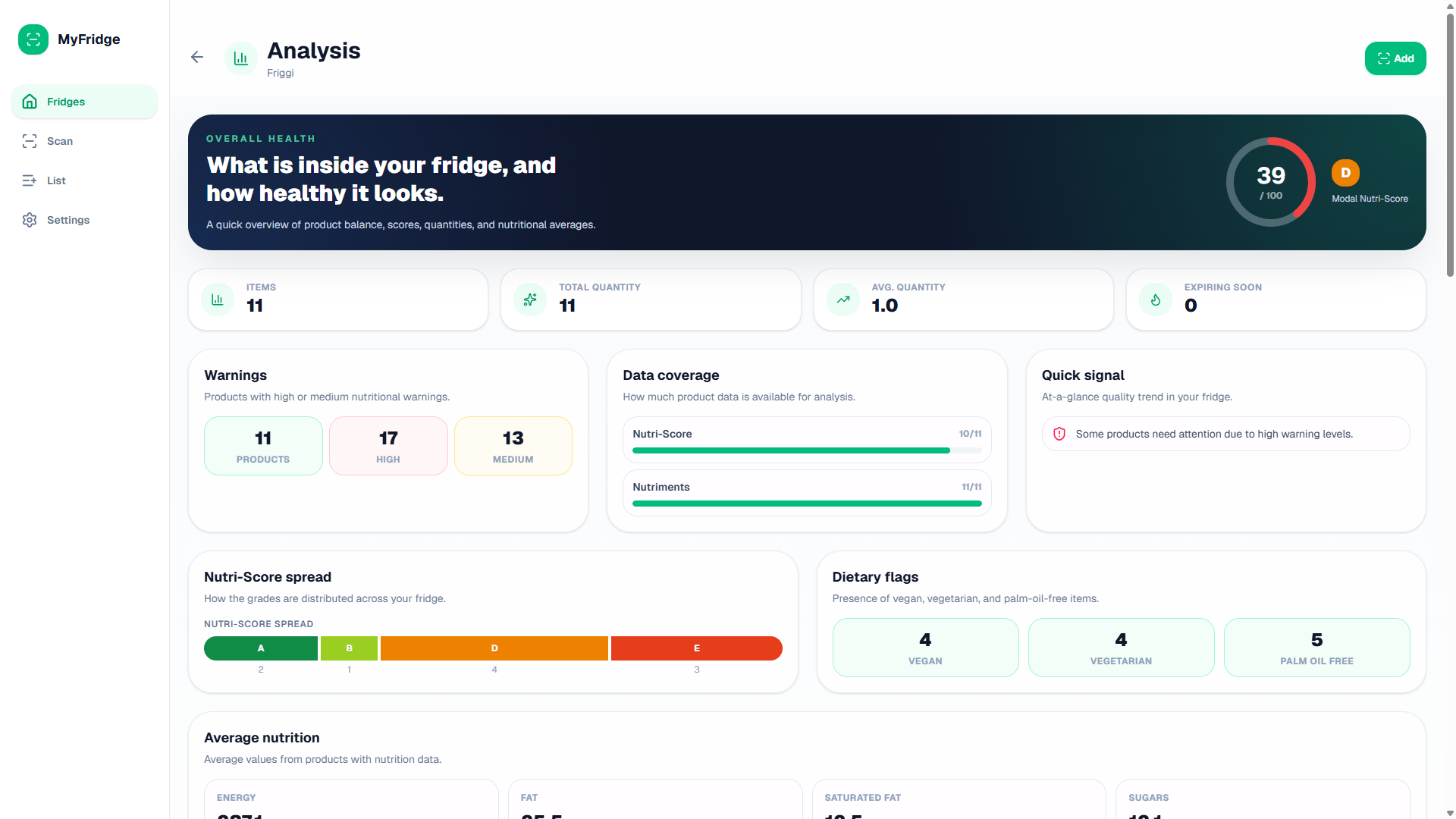
Task: Click the MyFridge brand name
Action: point(89,39)
